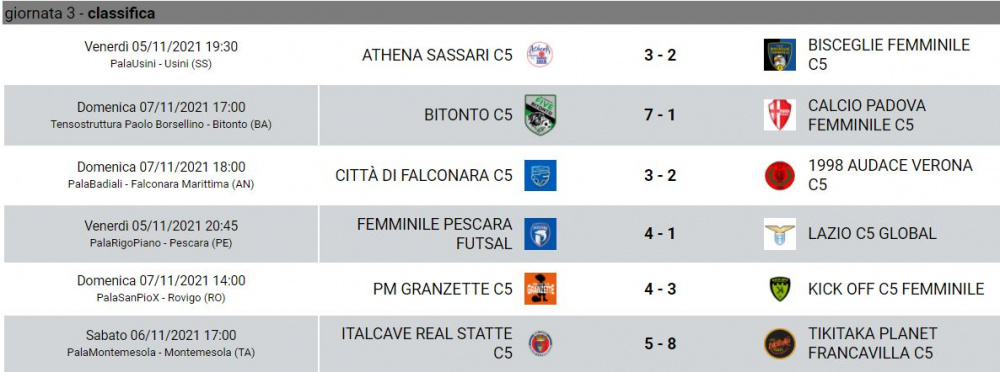This screenshot has width=1000, height=372.
Task: Click the LAZIO C5 GLOBAL team name
Action: (x=872, y=234)
